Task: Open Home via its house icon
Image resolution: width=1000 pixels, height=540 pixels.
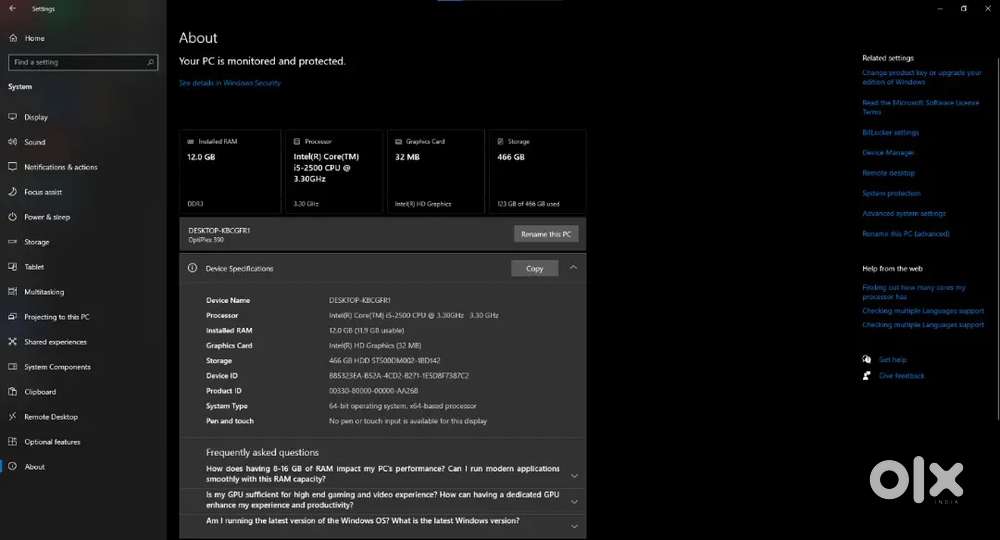Action: pyautogui.click(x=13, y=38)
